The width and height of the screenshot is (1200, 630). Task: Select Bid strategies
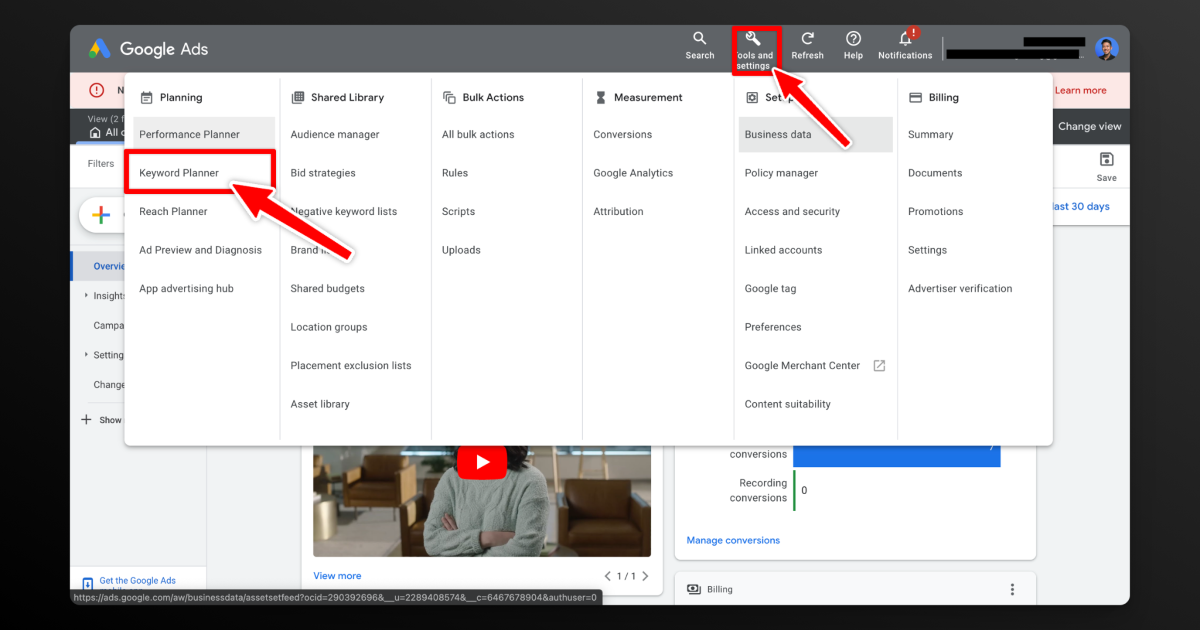point(323,173)
